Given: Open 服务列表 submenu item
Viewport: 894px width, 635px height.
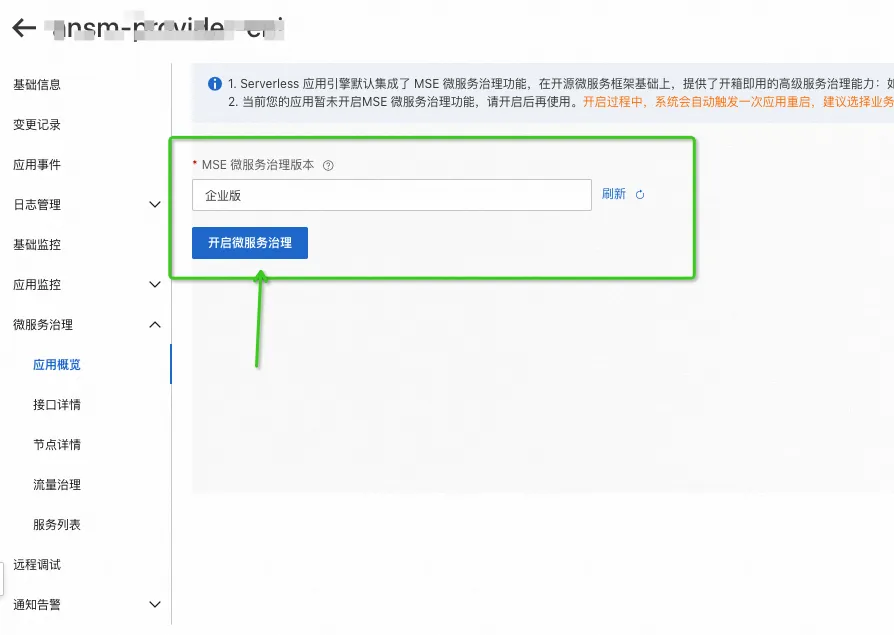Looking at the screenshot, I should [57, 524].
